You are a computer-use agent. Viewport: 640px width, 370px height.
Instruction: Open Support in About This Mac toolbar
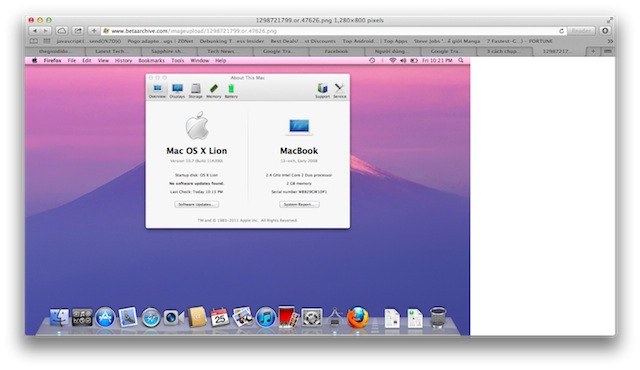point(322,91)
